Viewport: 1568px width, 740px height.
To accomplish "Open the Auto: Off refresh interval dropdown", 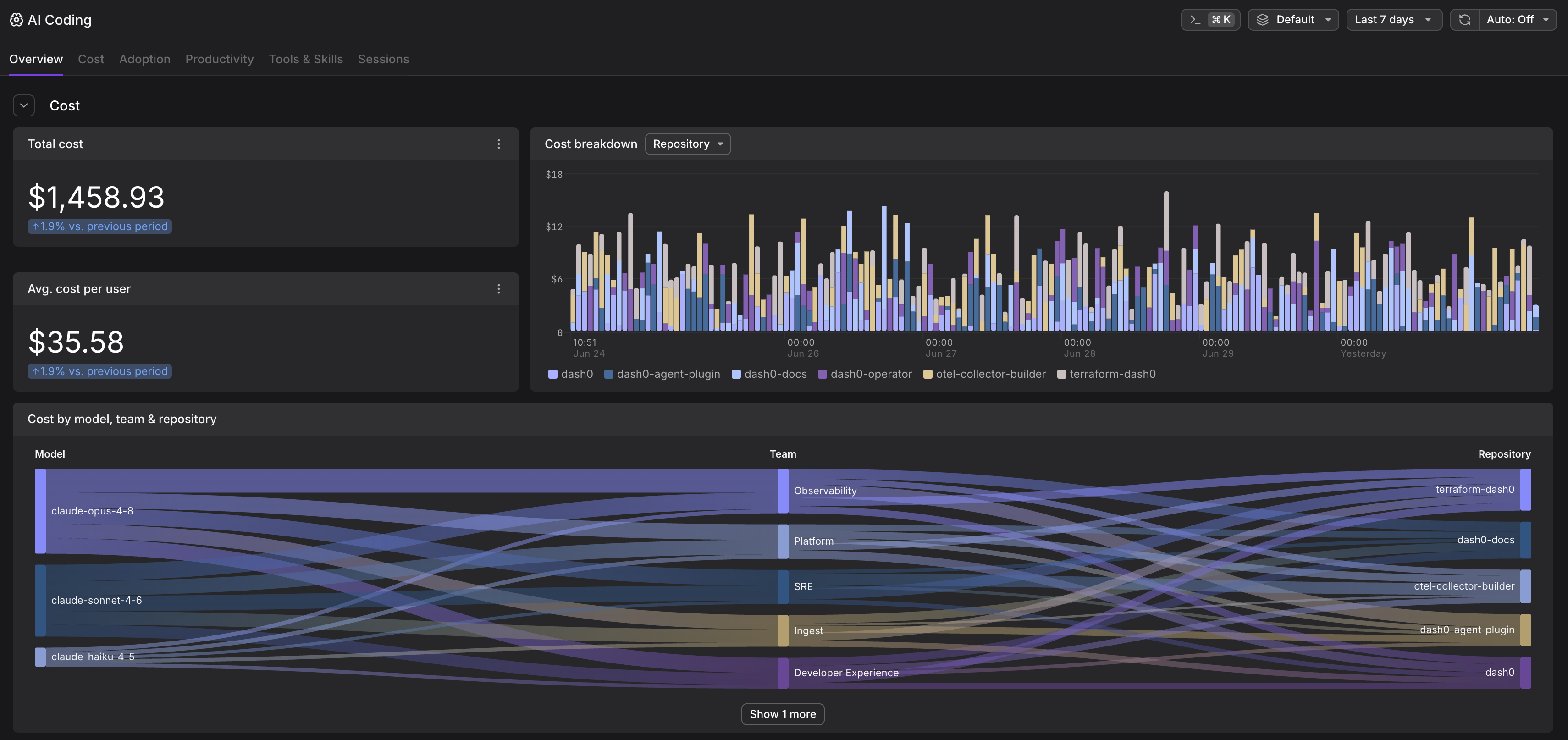I will point(1518,19).
